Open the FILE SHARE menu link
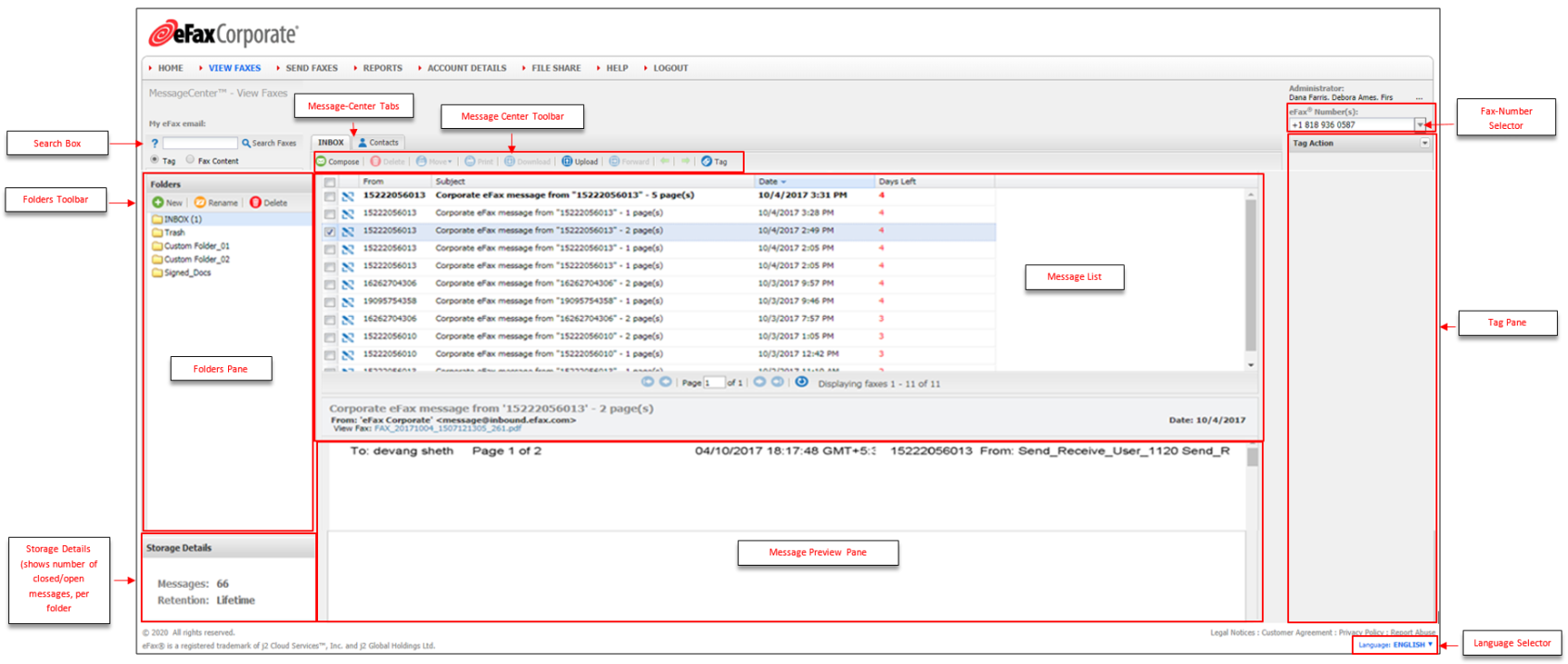 (x=556, y=68)
